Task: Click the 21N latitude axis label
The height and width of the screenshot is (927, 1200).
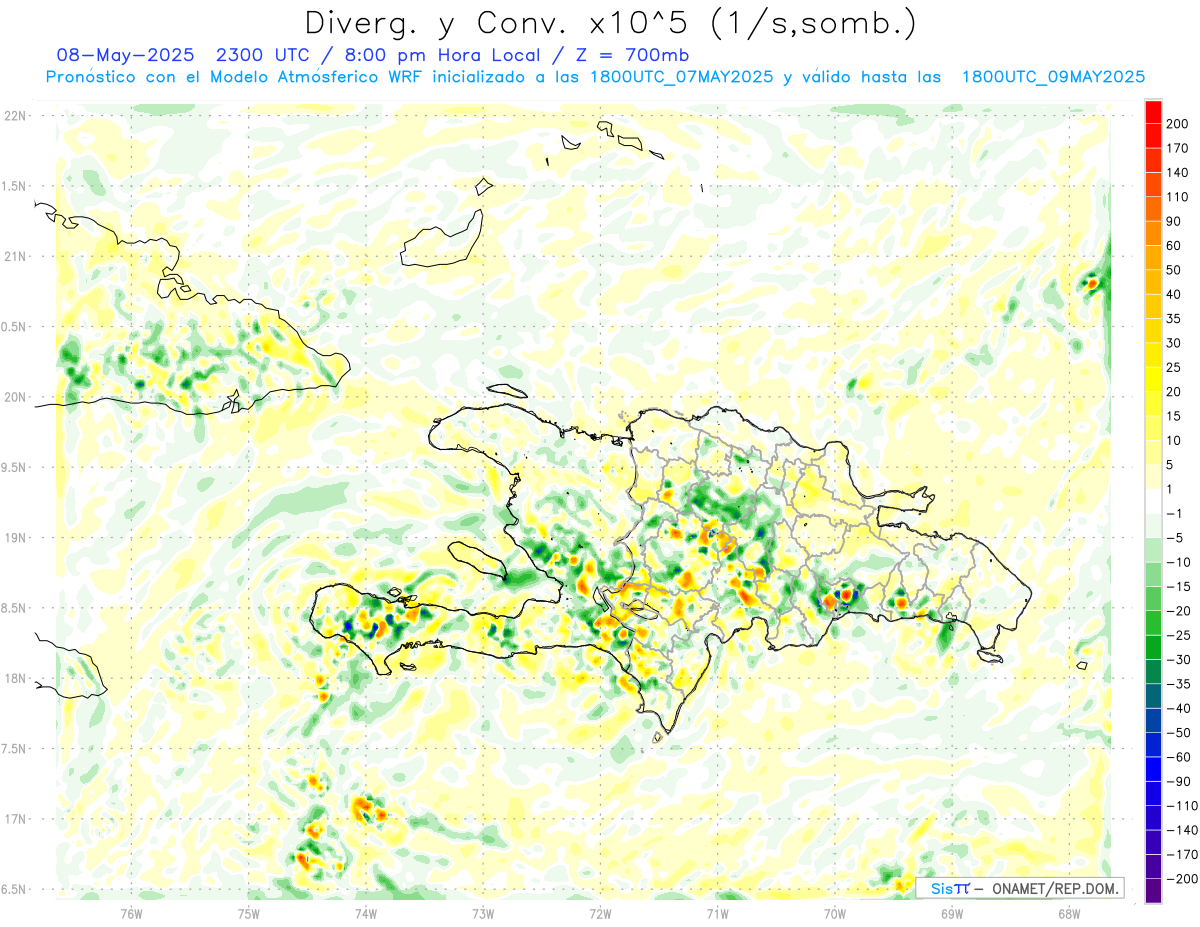Action: (14, 256)
